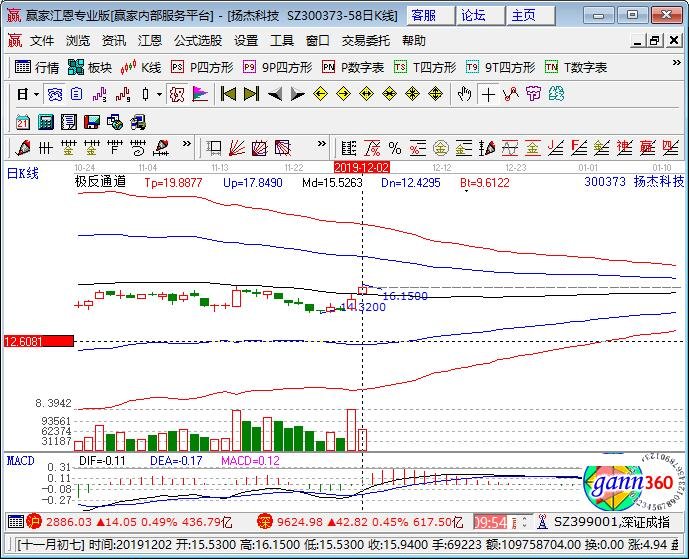Open the 公式选股 menu

198,41
